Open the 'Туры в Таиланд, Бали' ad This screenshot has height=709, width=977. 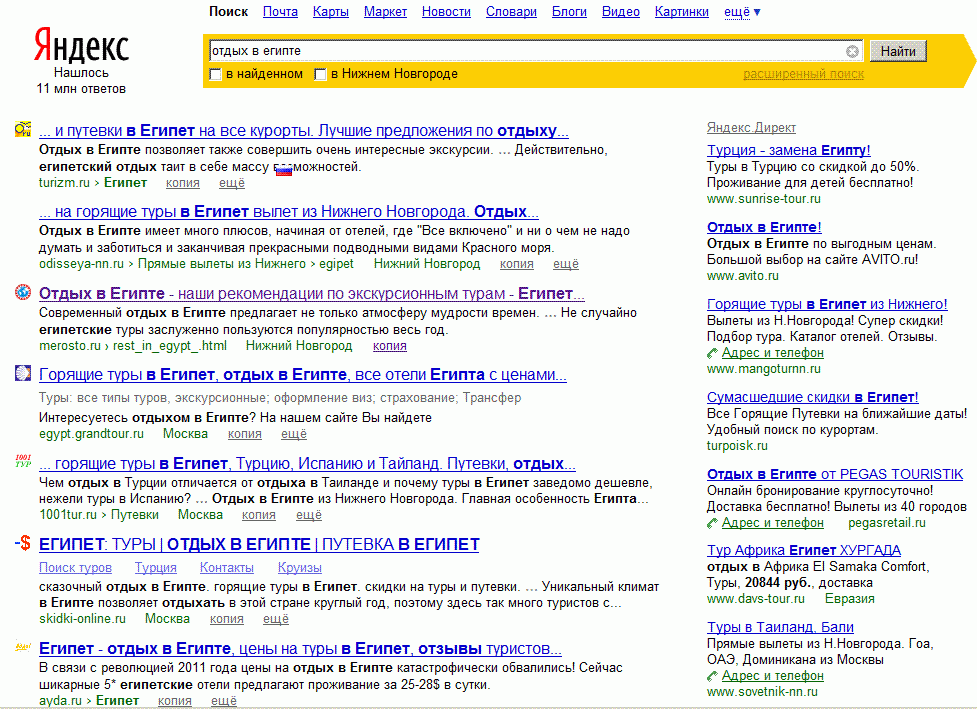click(780, 628)
